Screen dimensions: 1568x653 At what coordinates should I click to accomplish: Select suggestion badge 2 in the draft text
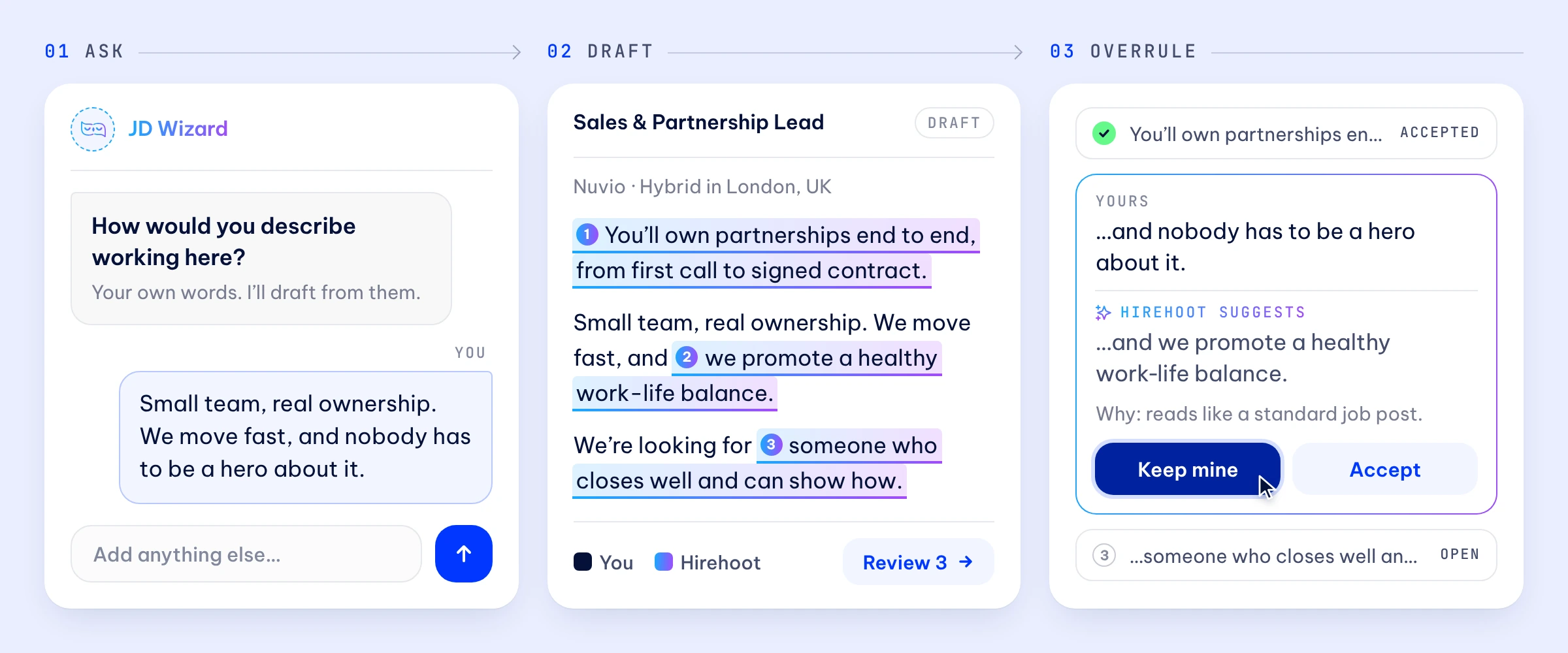[686, 357]
